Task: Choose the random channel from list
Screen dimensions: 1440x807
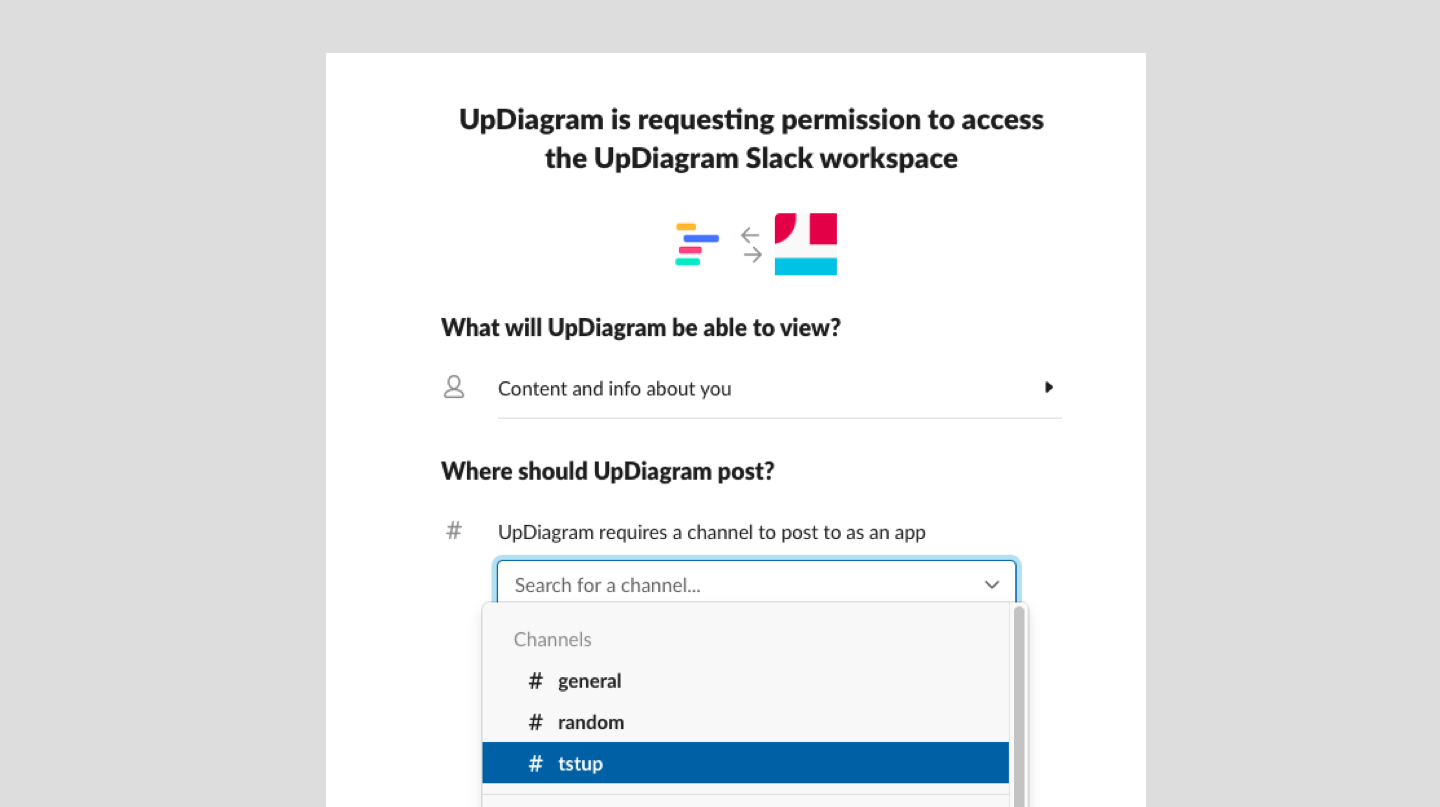Action: [x=591, y=722]
